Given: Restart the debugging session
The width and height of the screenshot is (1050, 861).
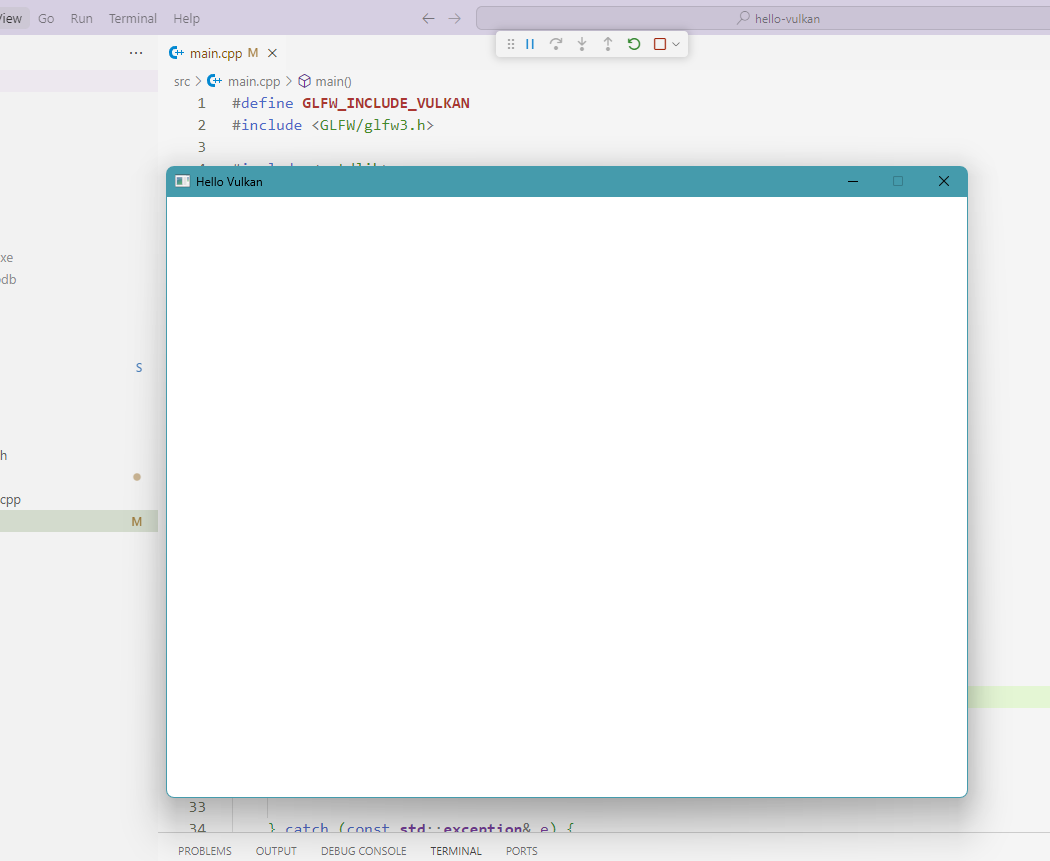Looking at the screenshot, I should coord(633,44).
